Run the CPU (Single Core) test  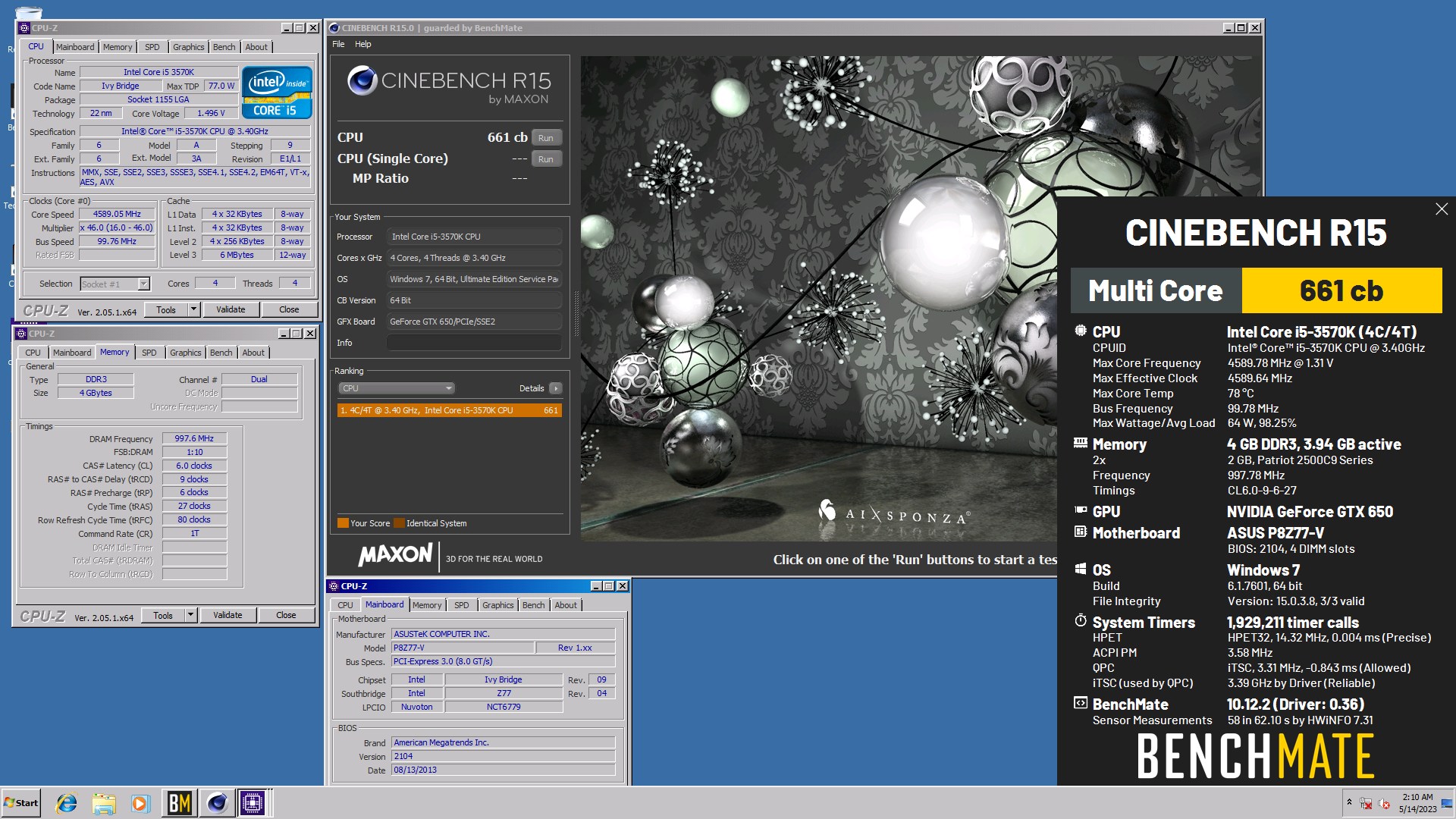pos(546,159)
